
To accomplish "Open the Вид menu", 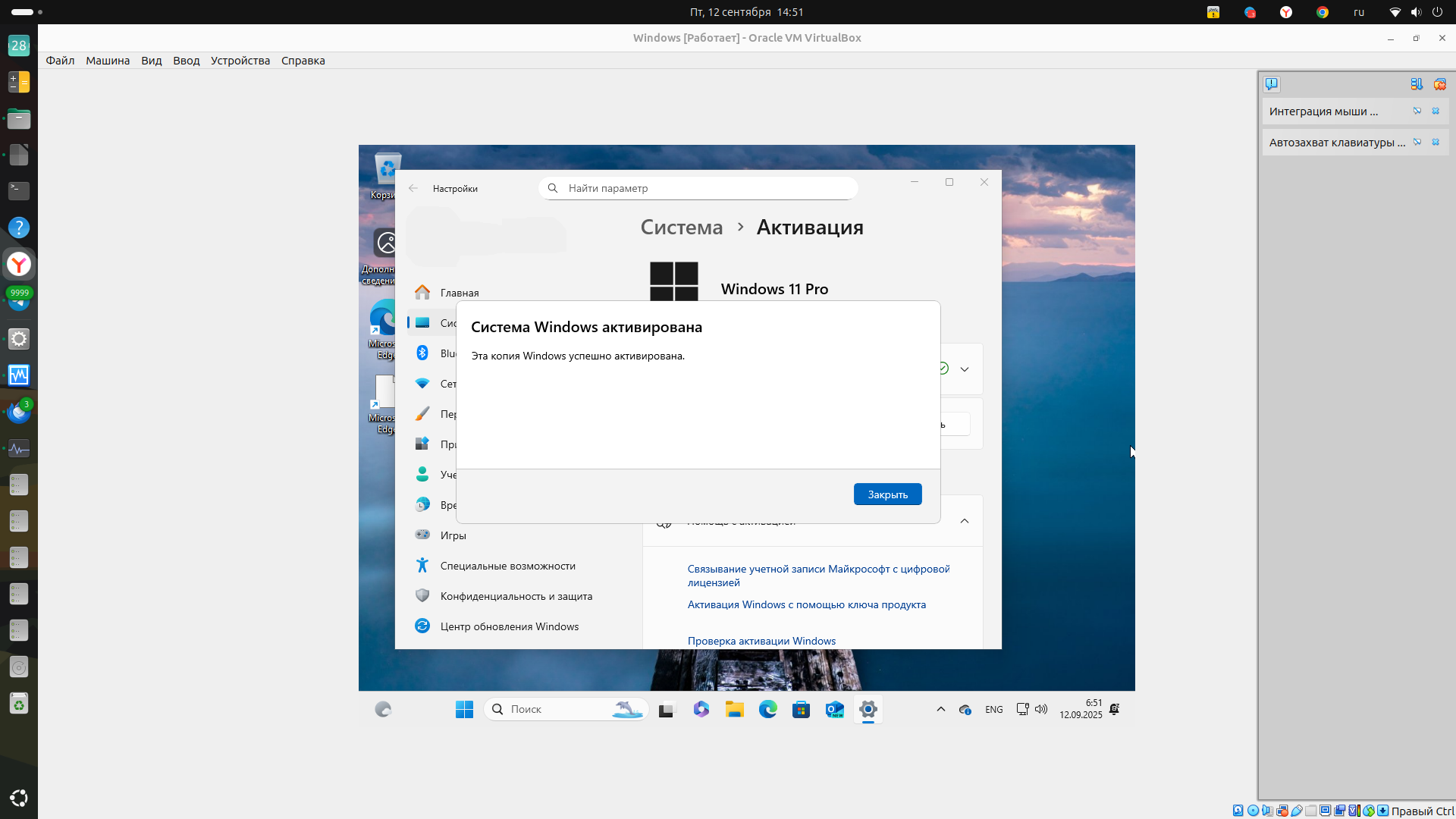I will pos(152,61).
